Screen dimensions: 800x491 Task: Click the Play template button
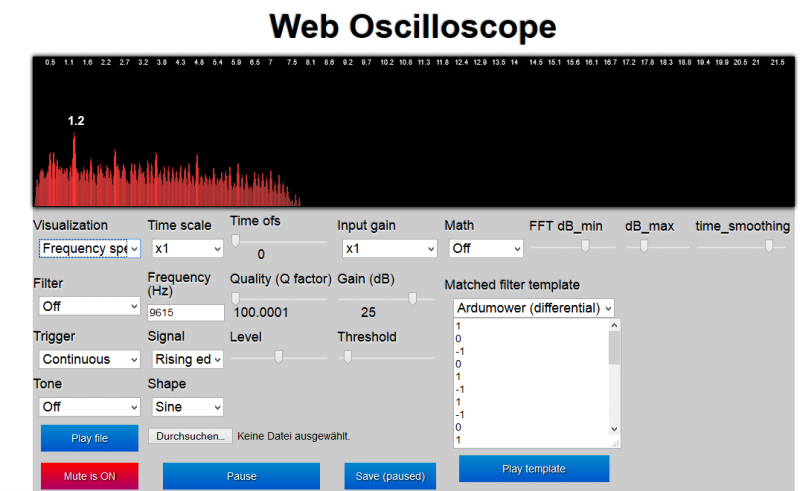coord(534,469)
